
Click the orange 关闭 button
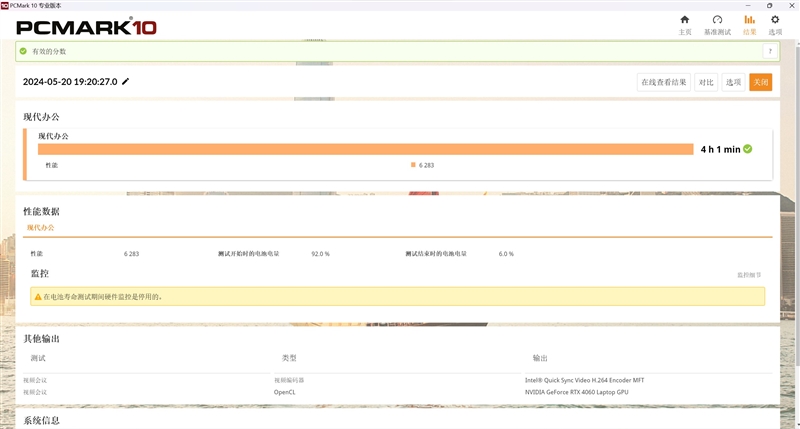[x=760, y=82]
